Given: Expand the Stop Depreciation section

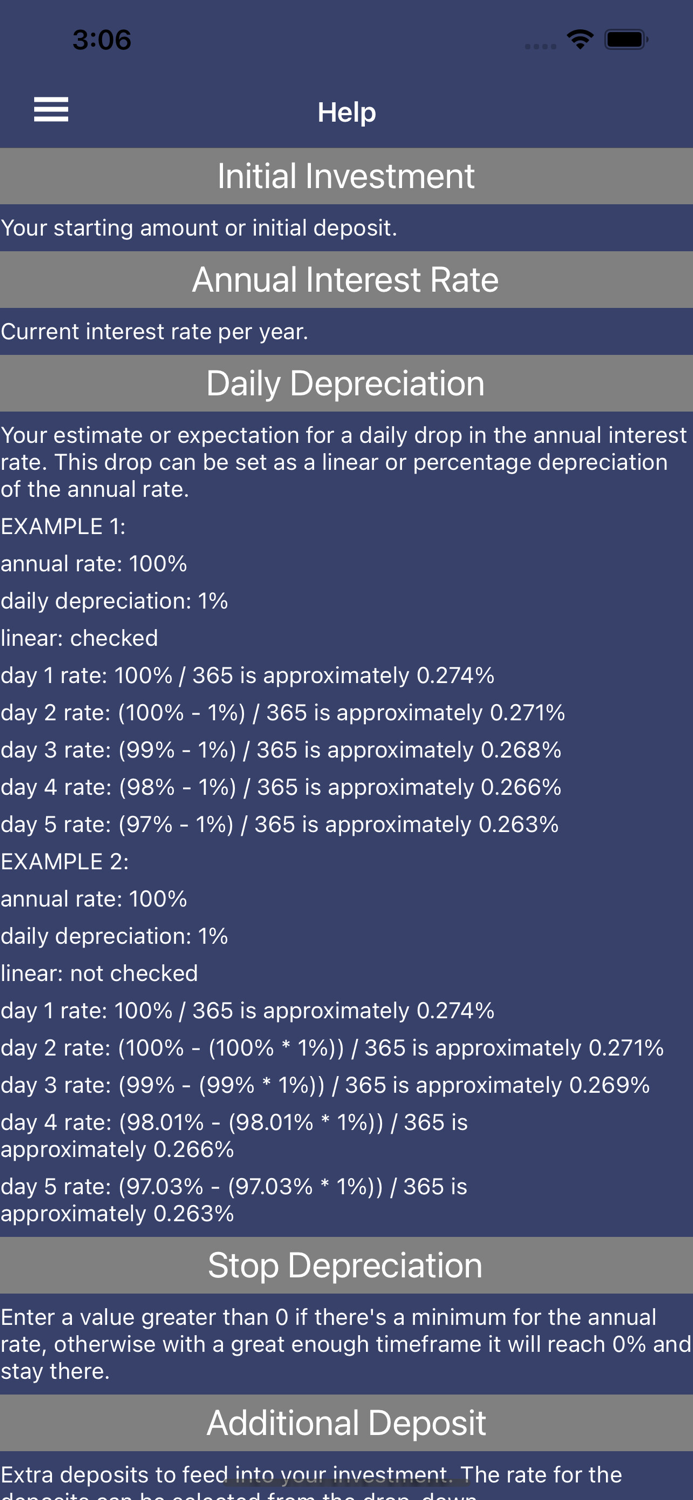Looking at the screenshot, I should click(x=346, y=1265).
